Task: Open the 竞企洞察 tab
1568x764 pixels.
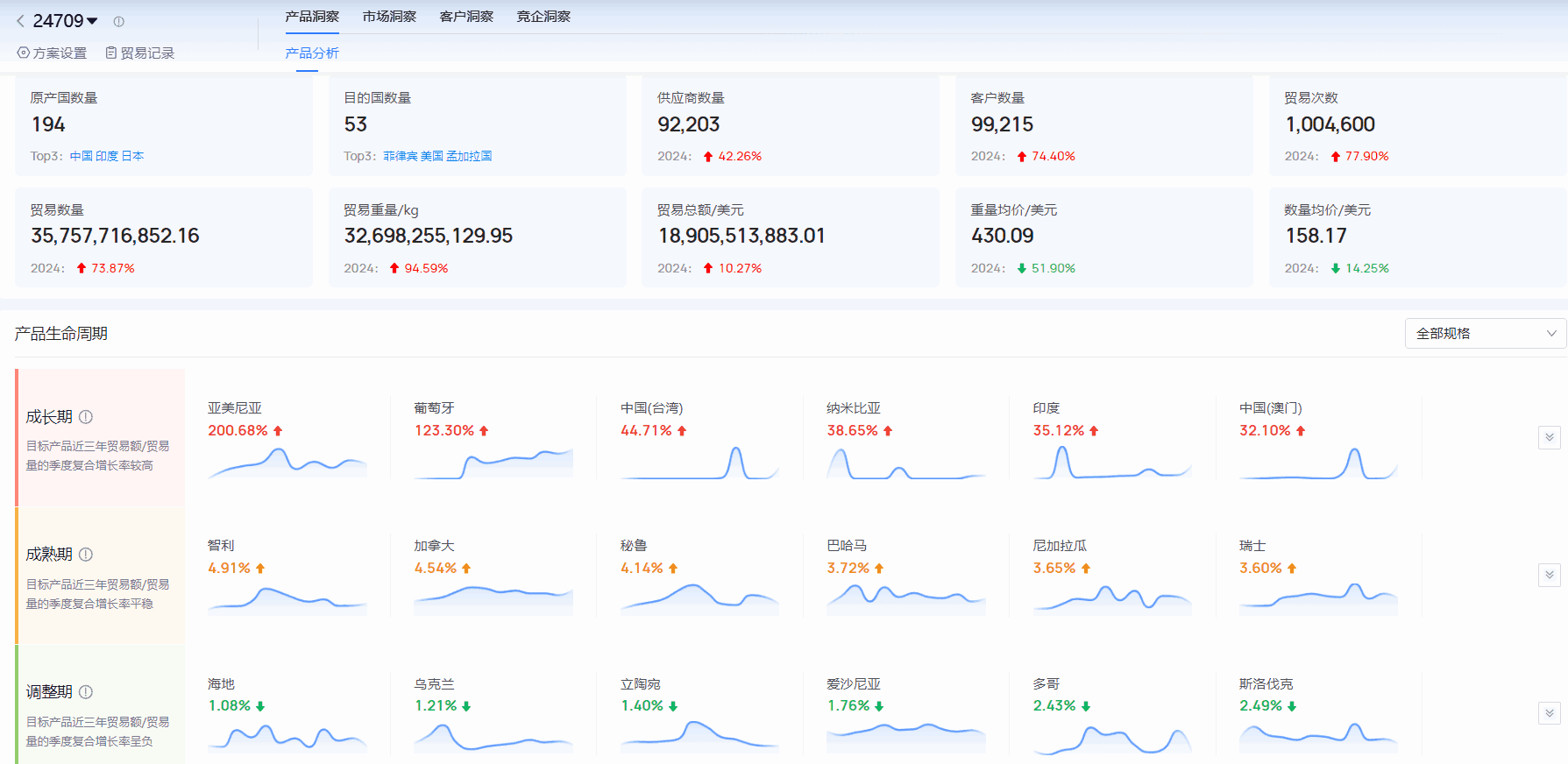Action: tap(543, 17)
